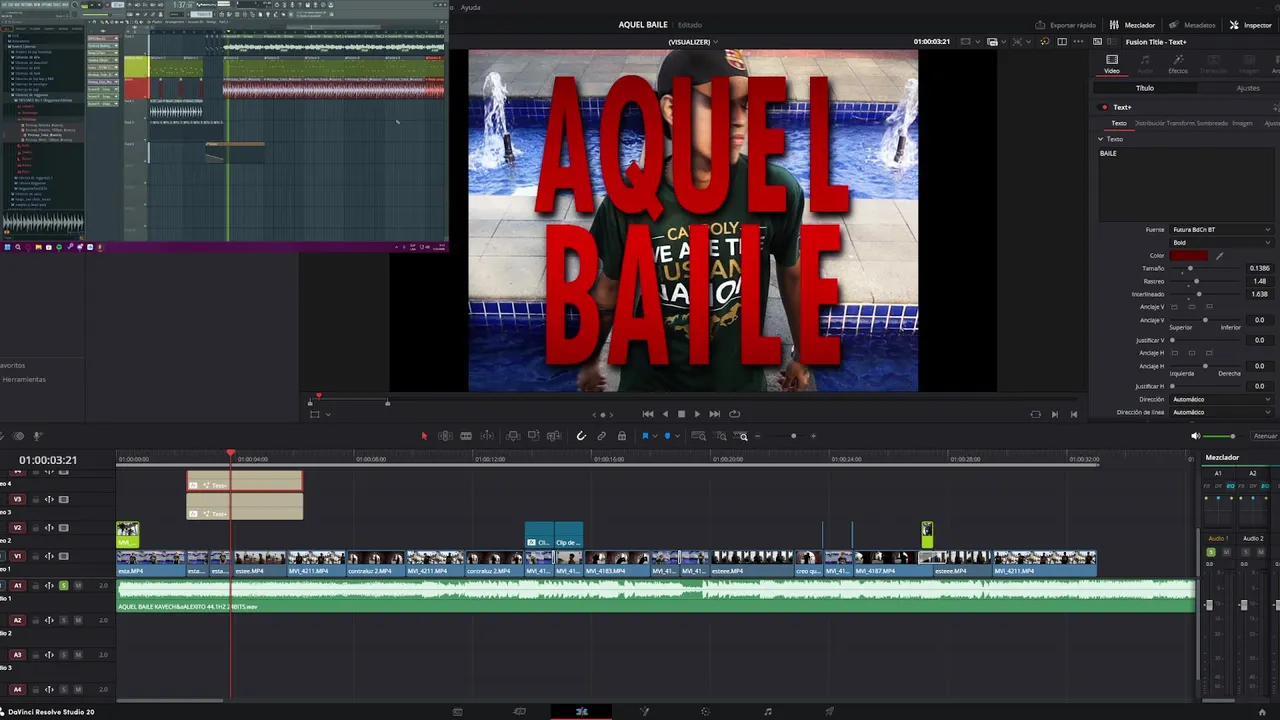Open the marker color dropdown arrow

677,436
